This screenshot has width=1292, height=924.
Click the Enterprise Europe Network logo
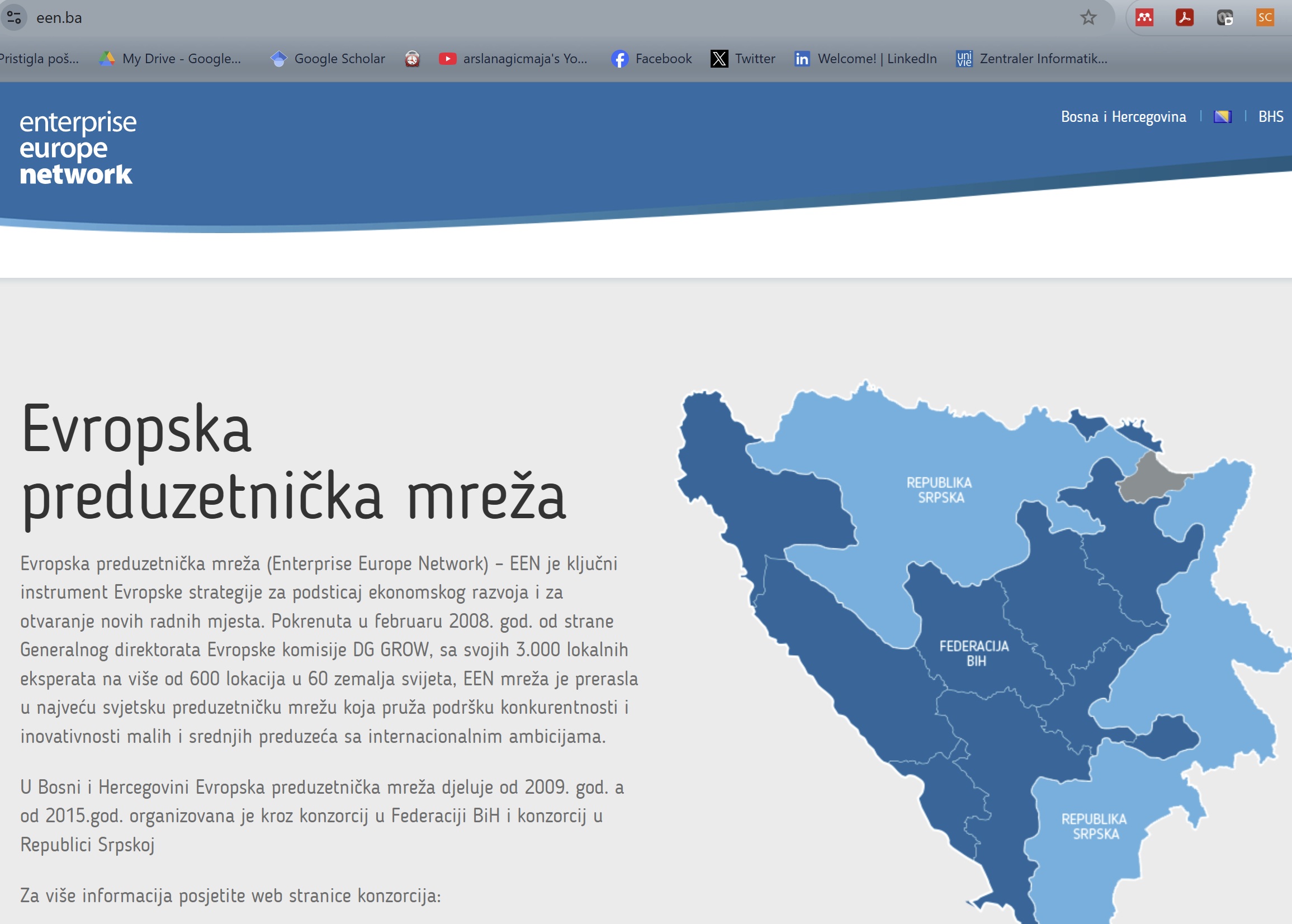pyautogui.click(x=78, y=148)
